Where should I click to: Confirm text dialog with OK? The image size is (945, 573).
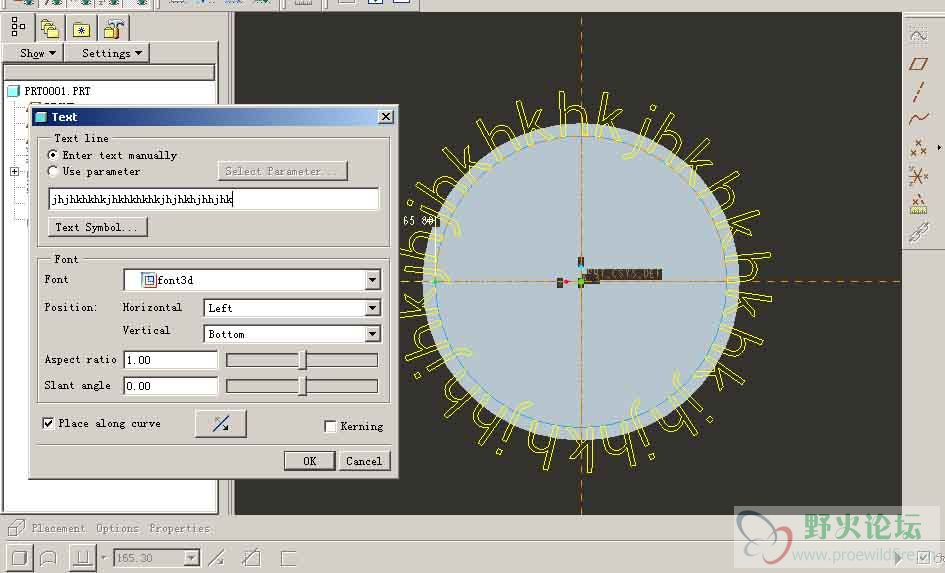coord(309,461)
